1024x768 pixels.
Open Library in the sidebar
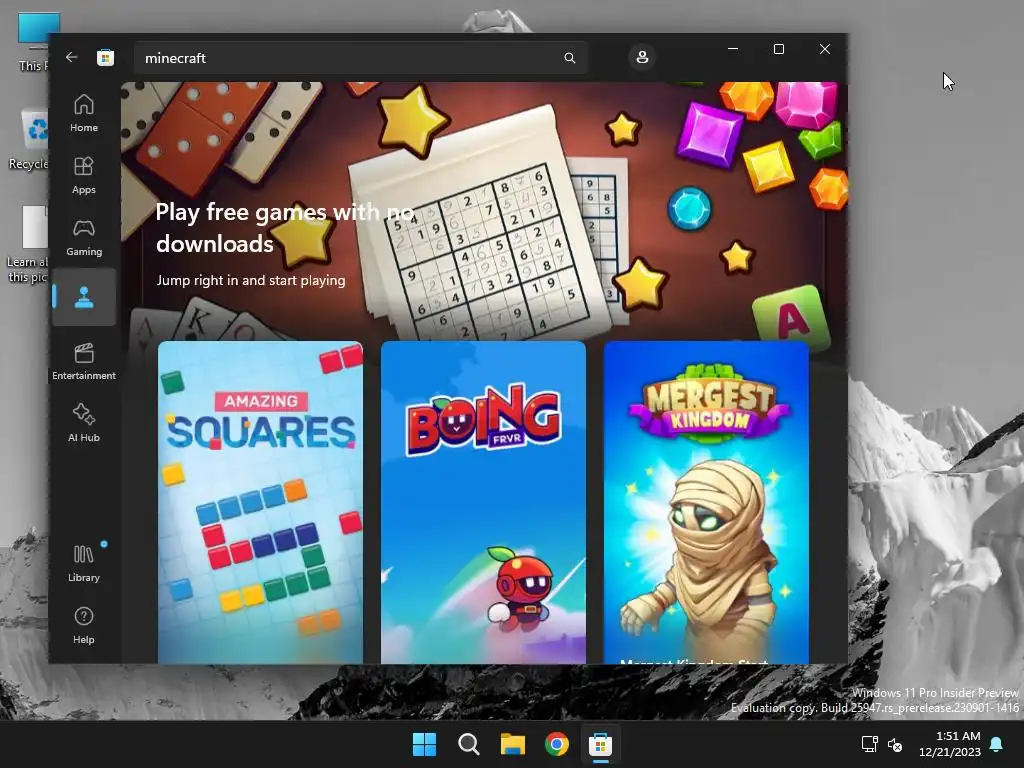84,563
